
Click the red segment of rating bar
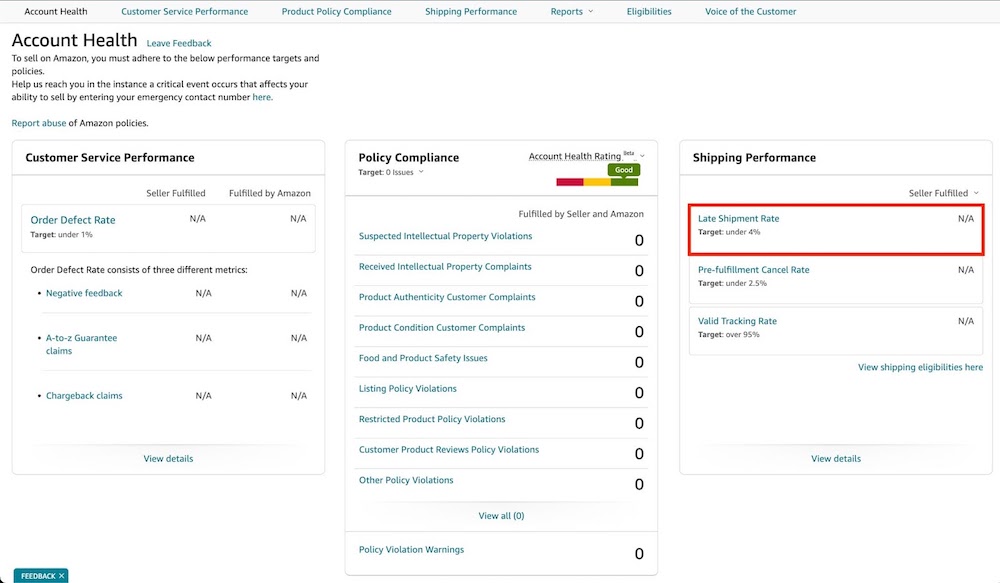point(570,182)
